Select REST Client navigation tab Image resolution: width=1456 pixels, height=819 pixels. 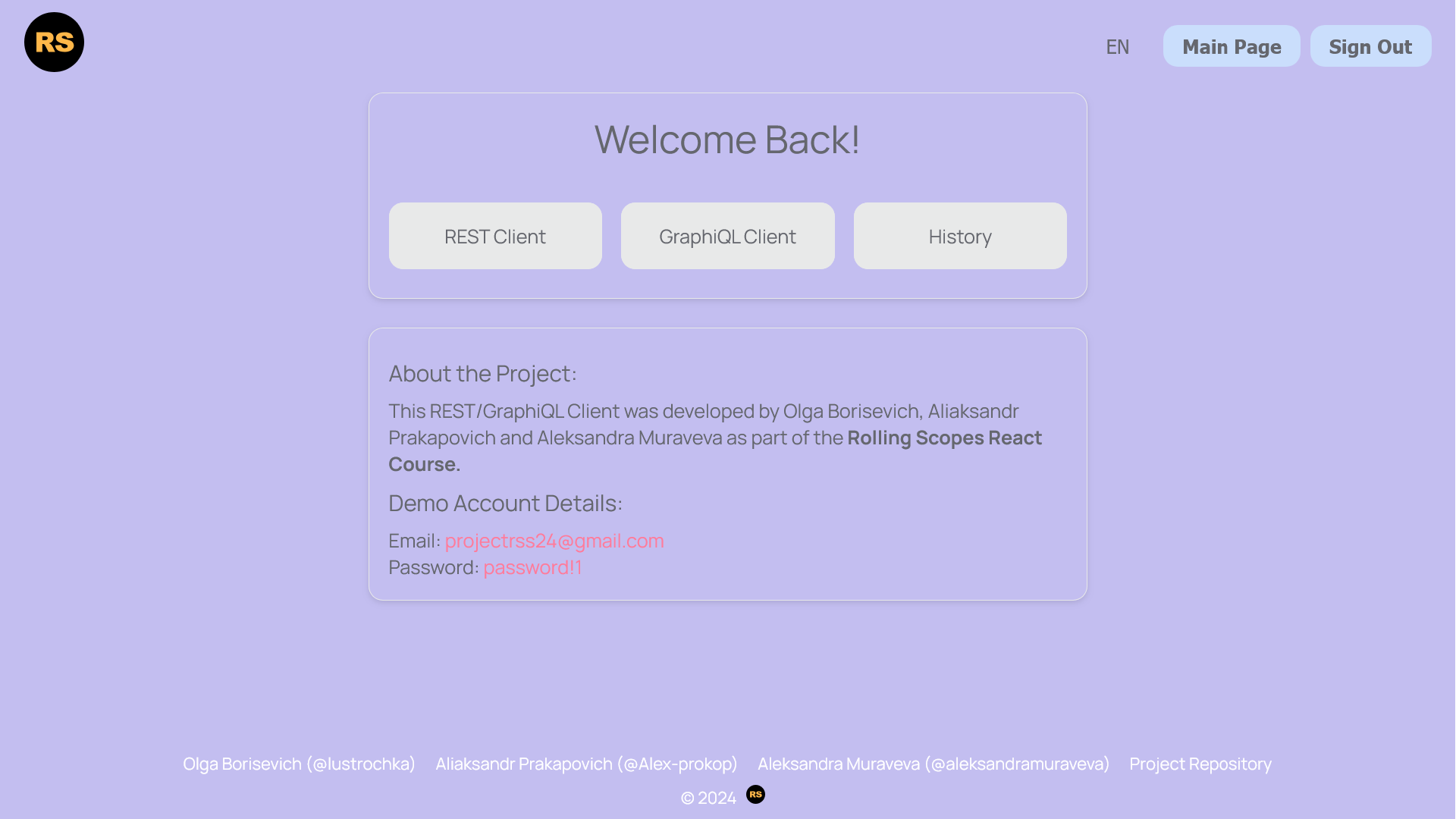coord(495,236)
